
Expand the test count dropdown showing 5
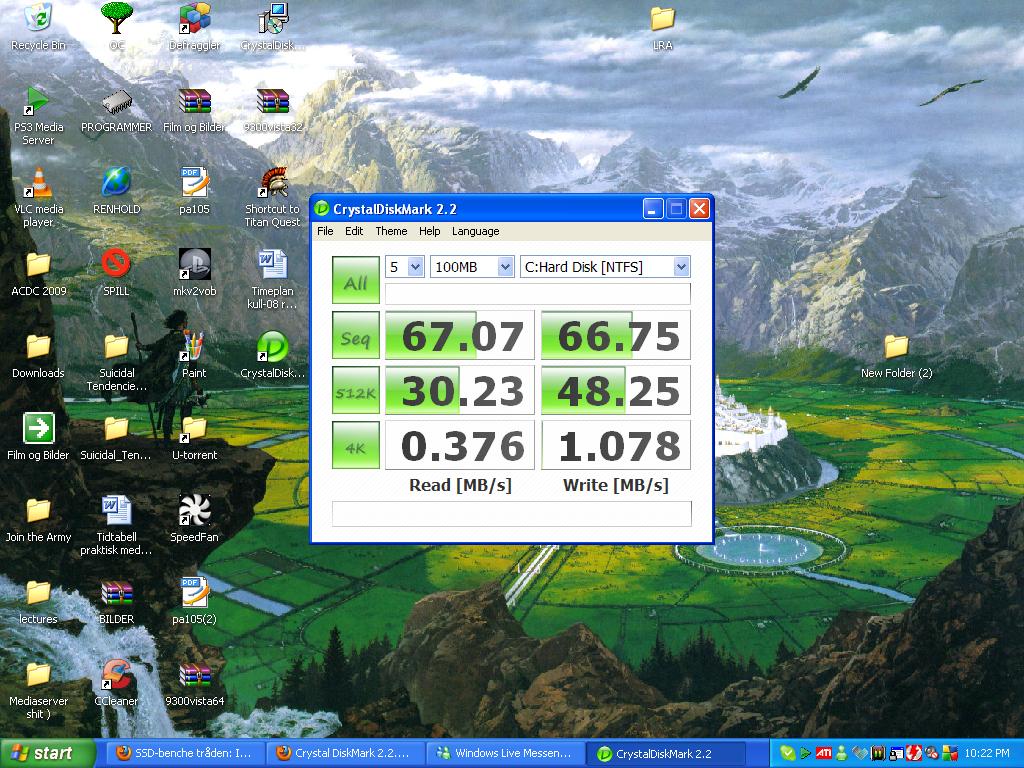point(415,266)
